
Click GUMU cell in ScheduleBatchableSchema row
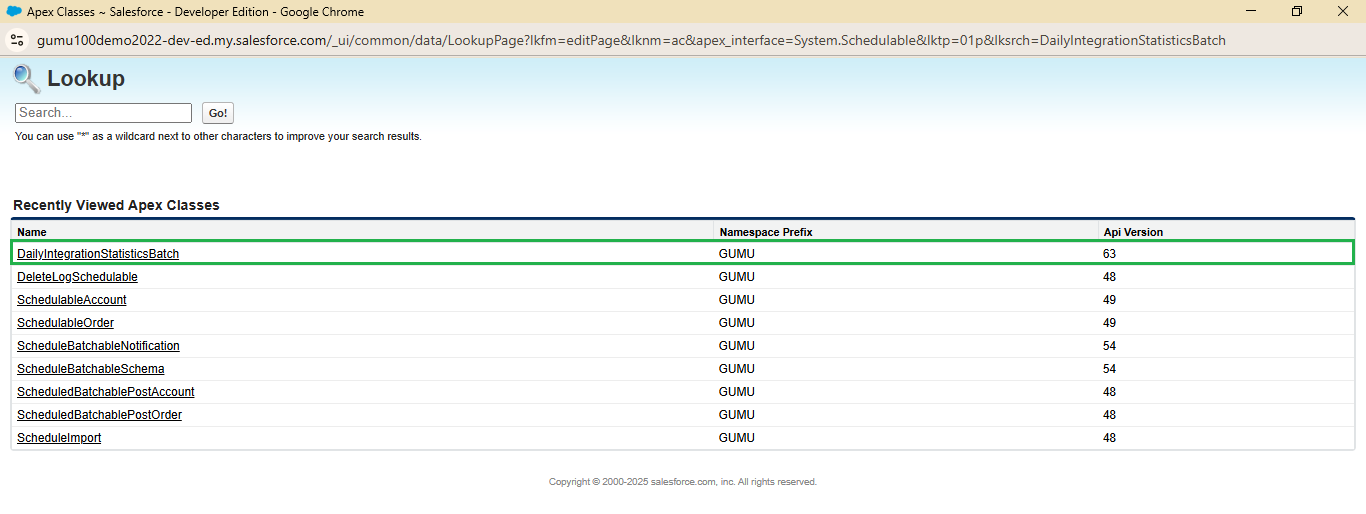(737, 369)
